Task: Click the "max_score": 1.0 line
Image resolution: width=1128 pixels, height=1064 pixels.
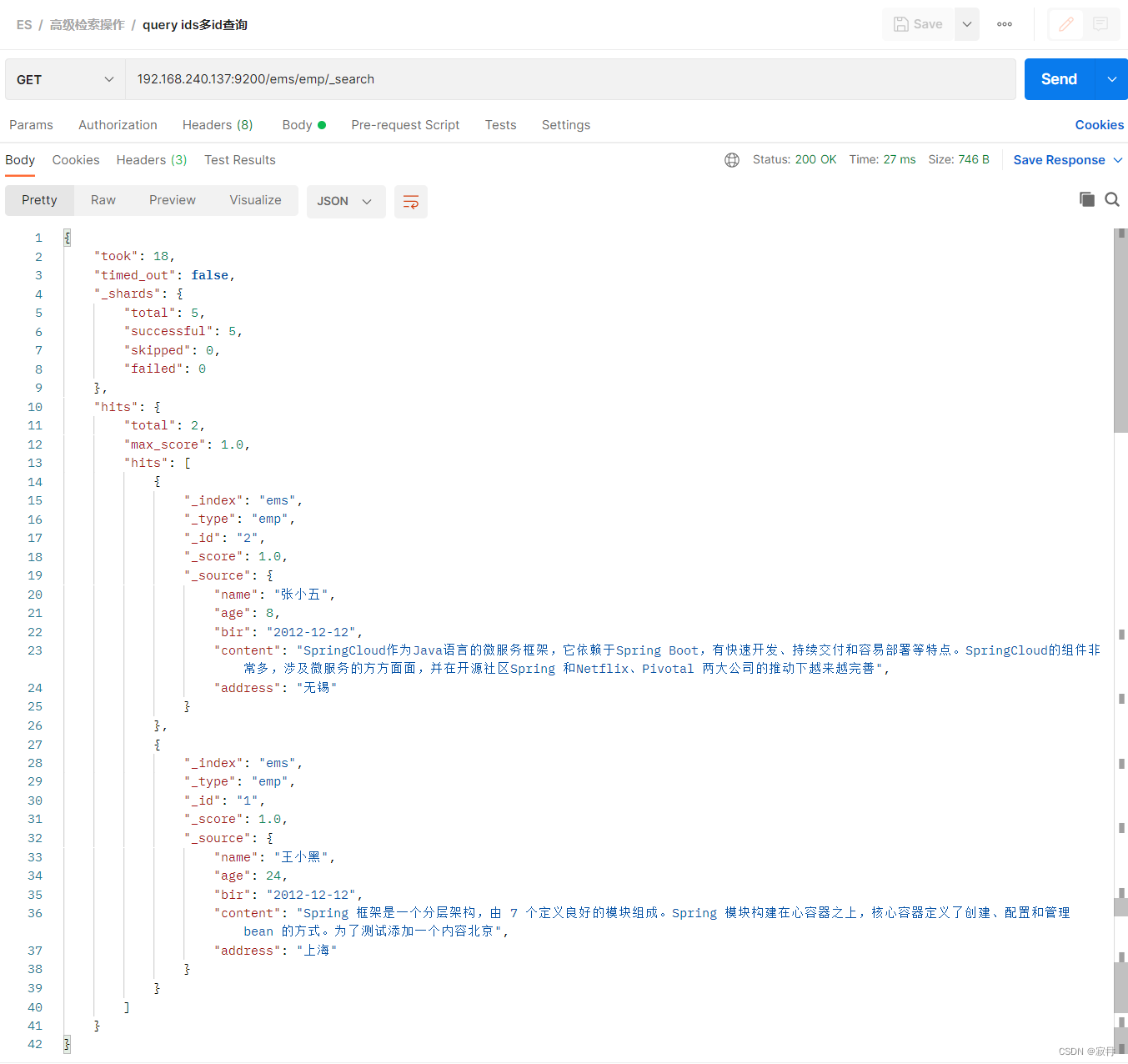Action: [187, 444]
